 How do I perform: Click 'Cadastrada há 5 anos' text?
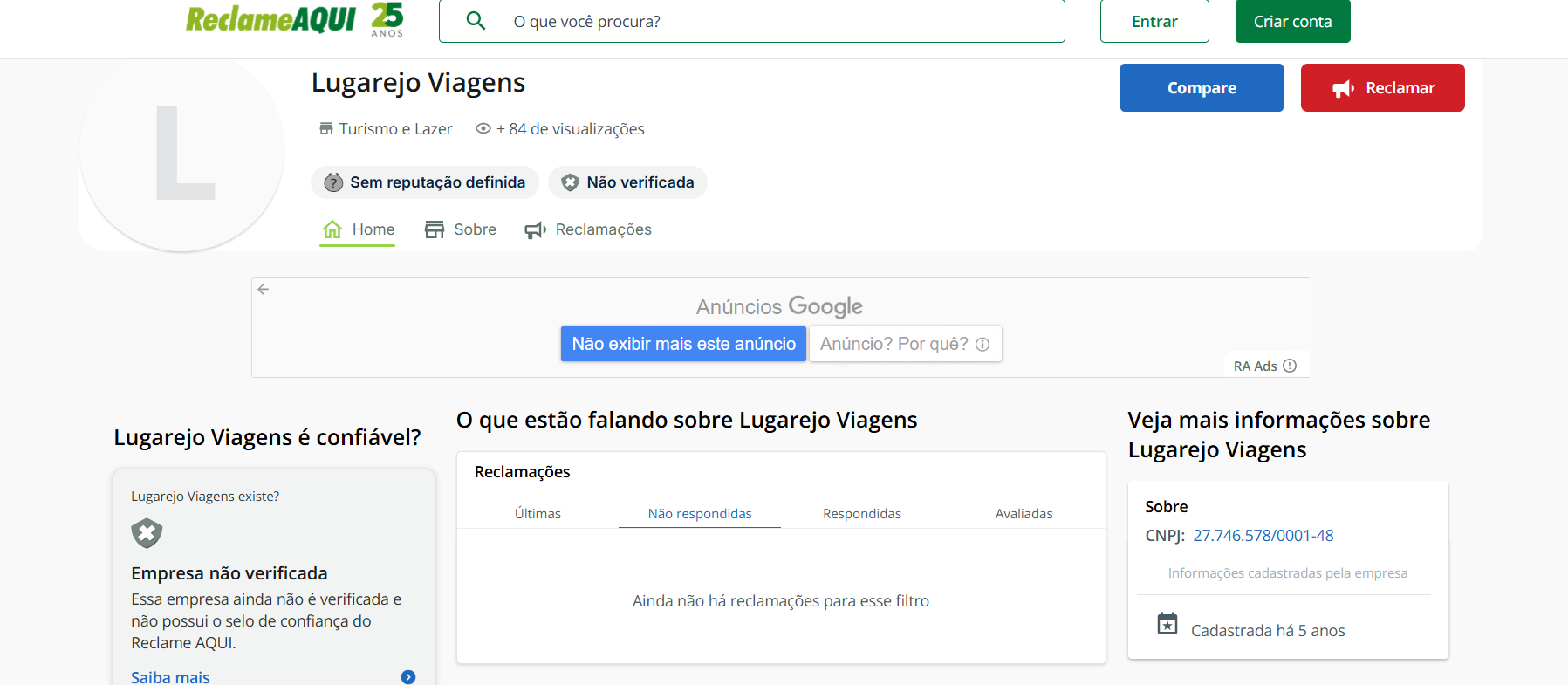[1268, 631]
